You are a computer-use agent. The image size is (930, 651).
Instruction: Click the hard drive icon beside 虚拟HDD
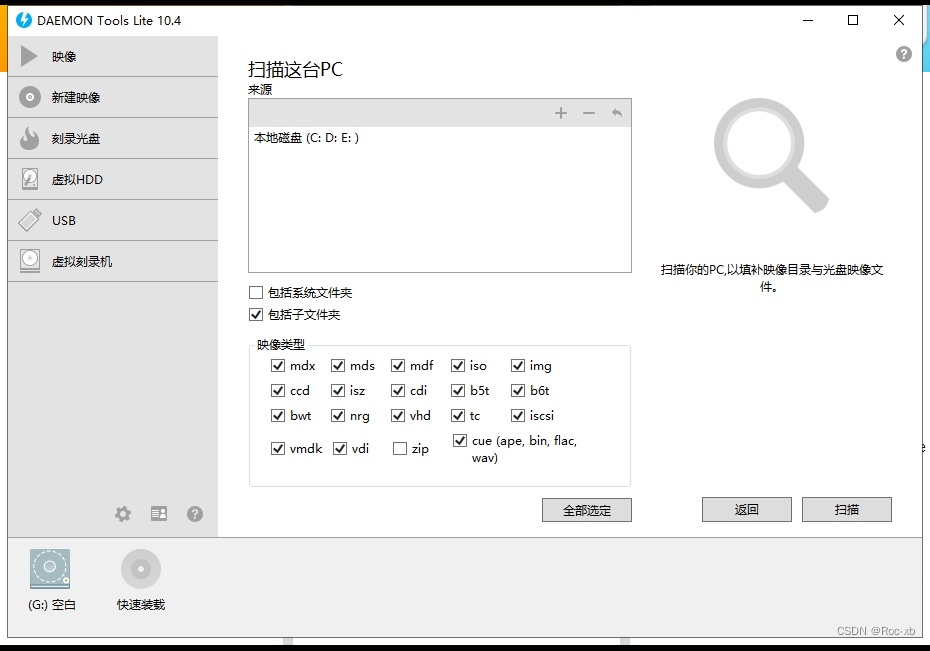[x=30, y=178]
